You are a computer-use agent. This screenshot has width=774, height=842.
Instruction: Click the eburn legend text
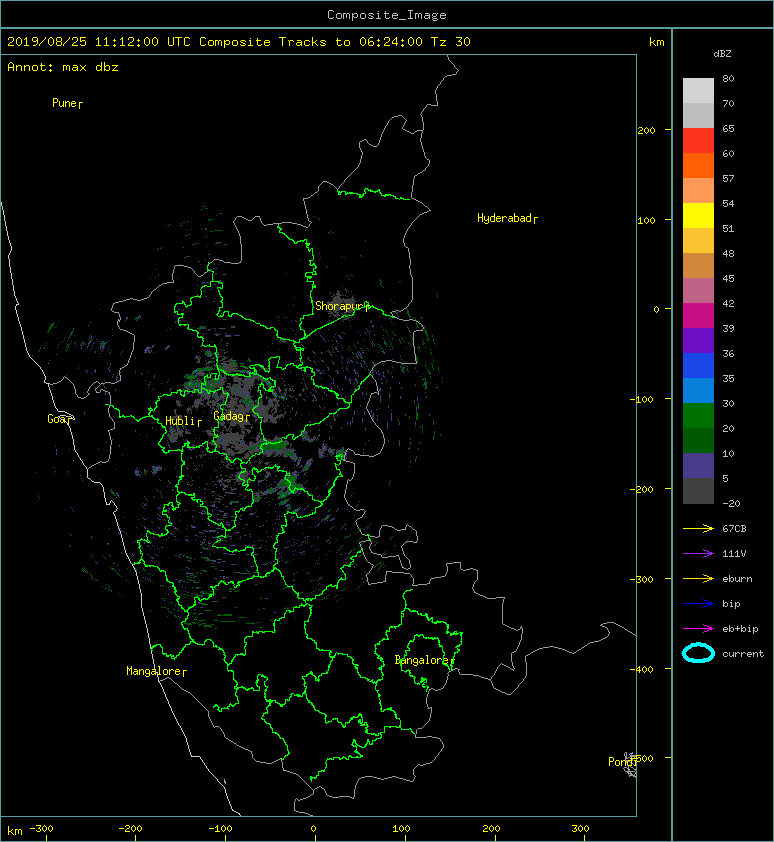737,579
